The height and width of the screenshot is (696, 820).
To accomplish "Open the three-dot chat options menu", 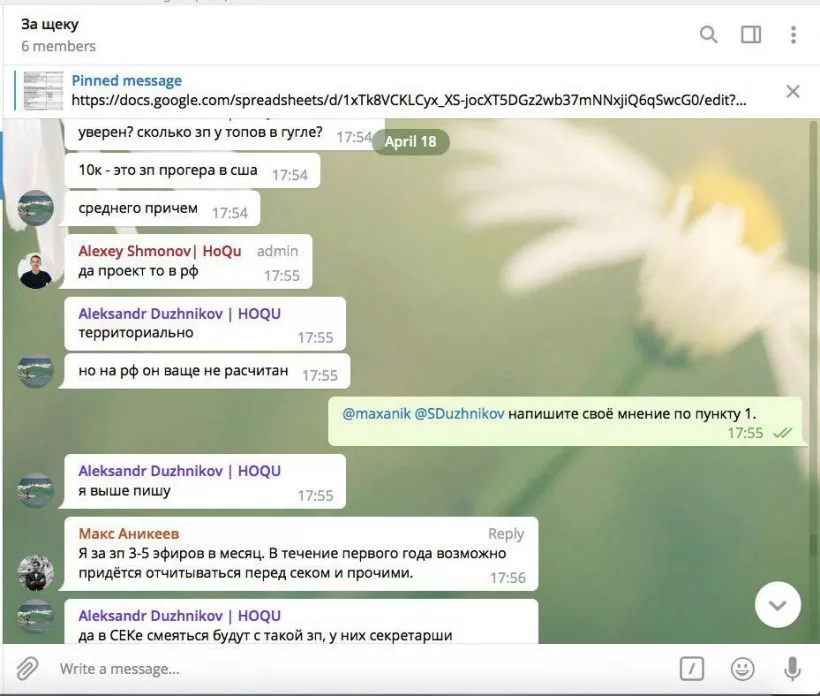I will click(793, 34).
